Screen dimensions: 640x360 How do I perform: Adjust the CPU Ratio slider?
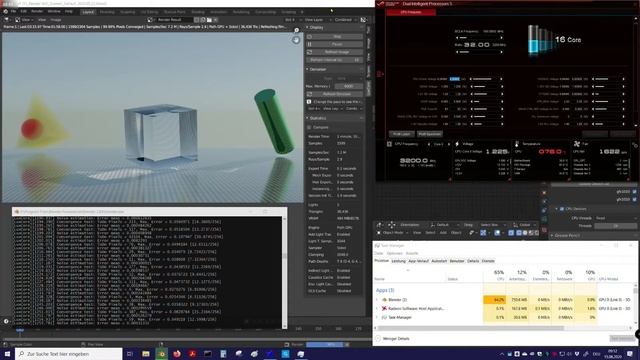(x=479, y=52)
